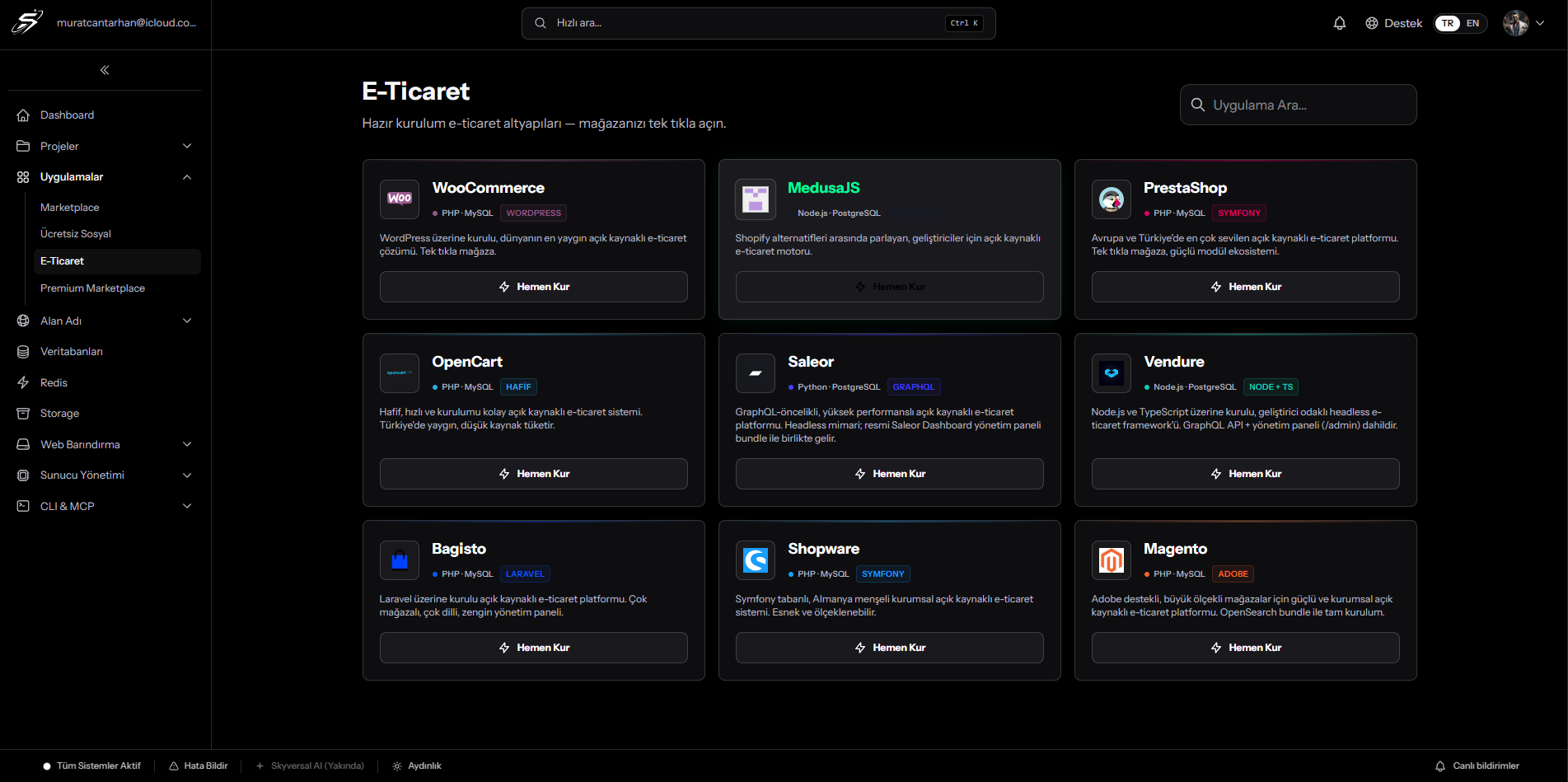The height and width of the screenshot is (782, 1568).
Task: Install Bagisto with Hemen Kur
Action: (x=534, y=648)
